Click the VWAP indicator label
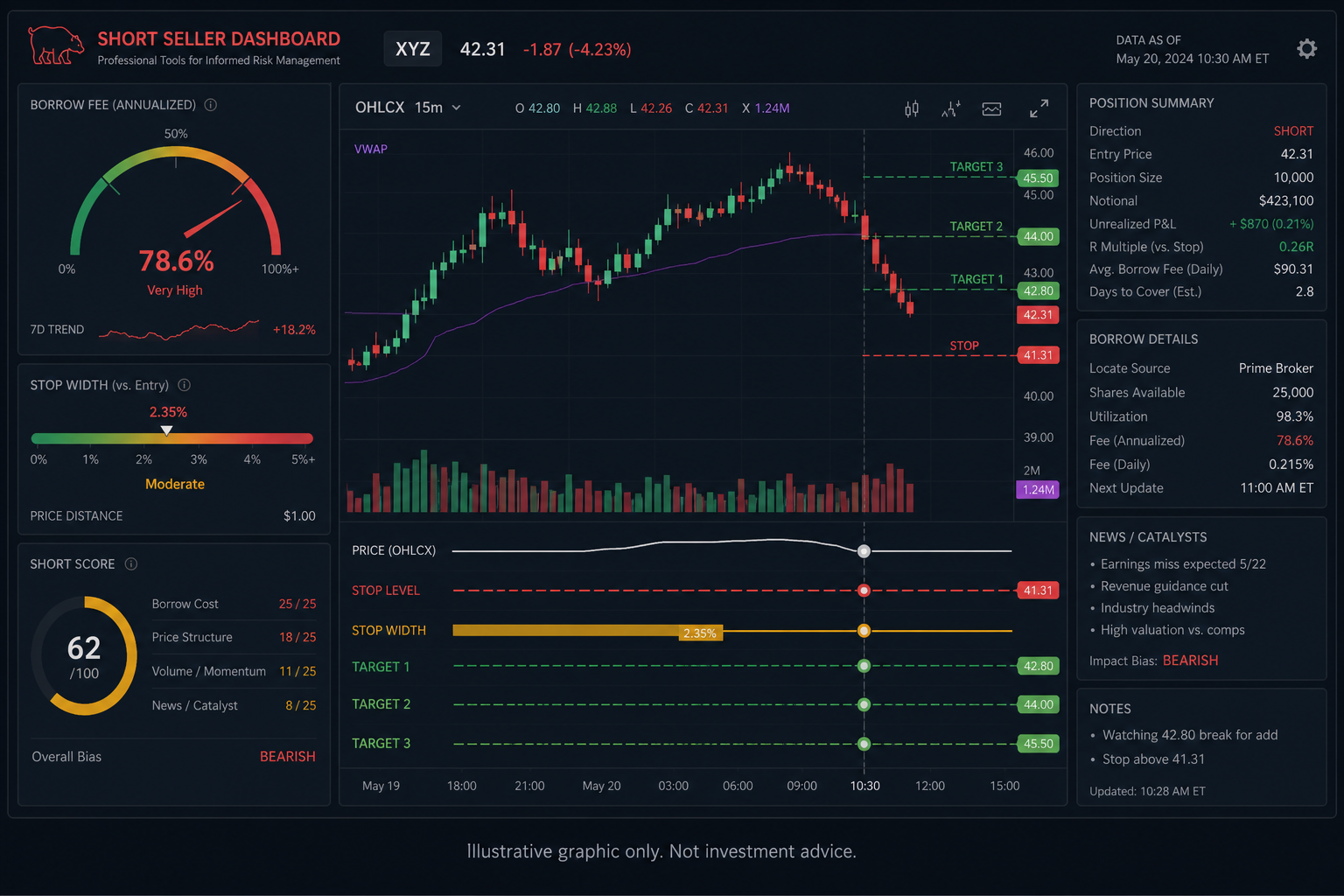 point(371,149)
